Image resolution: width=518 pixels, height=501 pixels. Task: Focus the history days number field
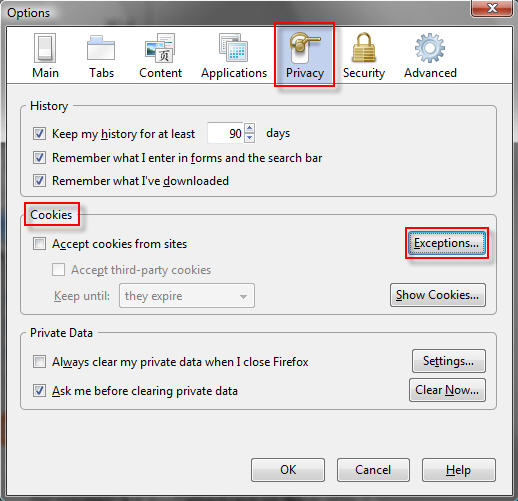(226, 133)
